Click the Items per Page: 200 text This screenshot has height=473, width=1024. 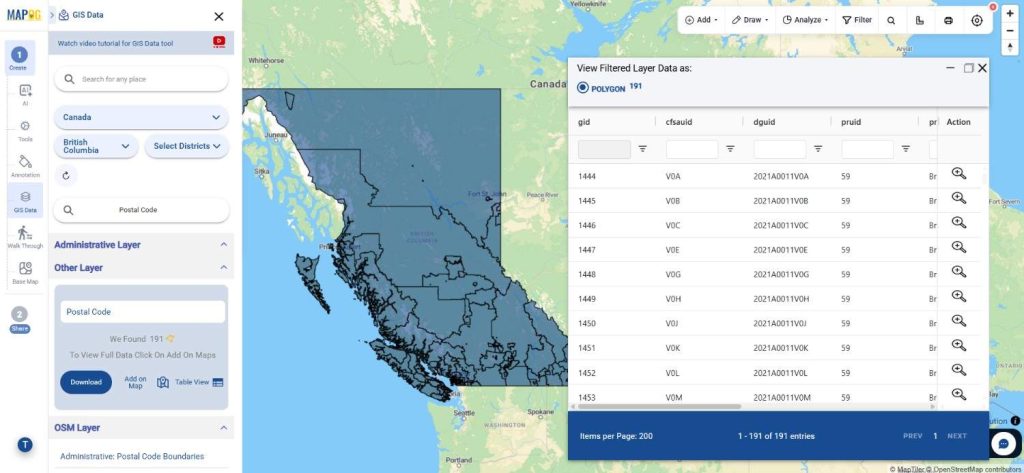pyautogui.click(x=616, y=436)
